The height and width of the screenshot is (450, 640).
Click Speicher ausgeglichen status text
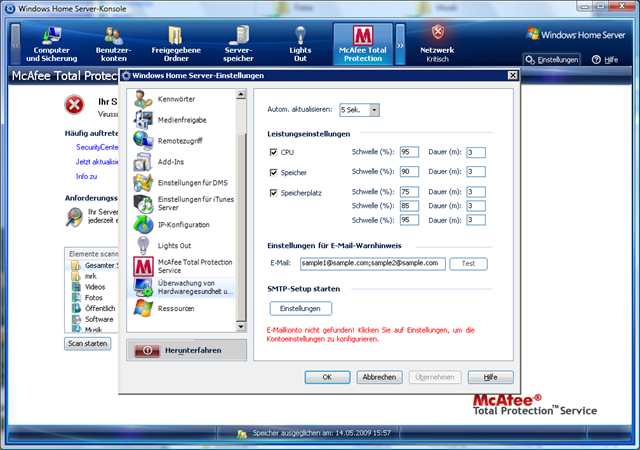321,433
